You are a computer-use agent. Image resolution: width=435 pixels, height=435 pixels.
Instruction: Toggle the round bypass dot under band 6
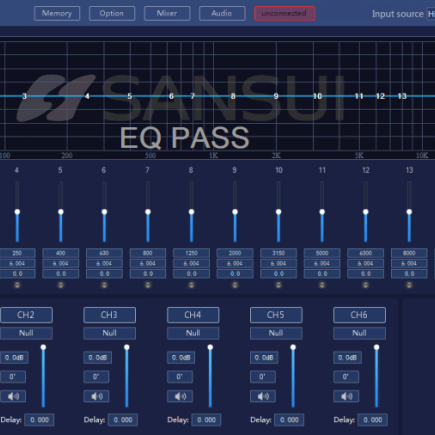[x=104, y=285]
